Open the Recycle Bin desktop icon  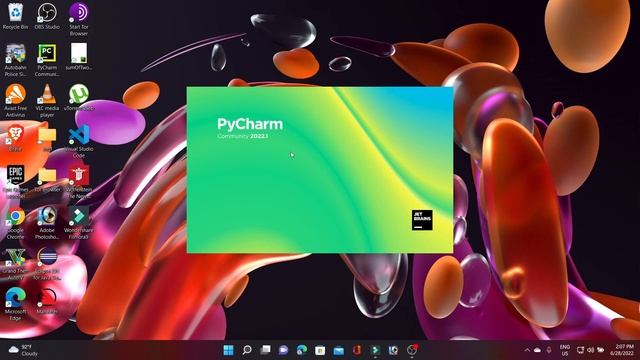coord(15,16)
